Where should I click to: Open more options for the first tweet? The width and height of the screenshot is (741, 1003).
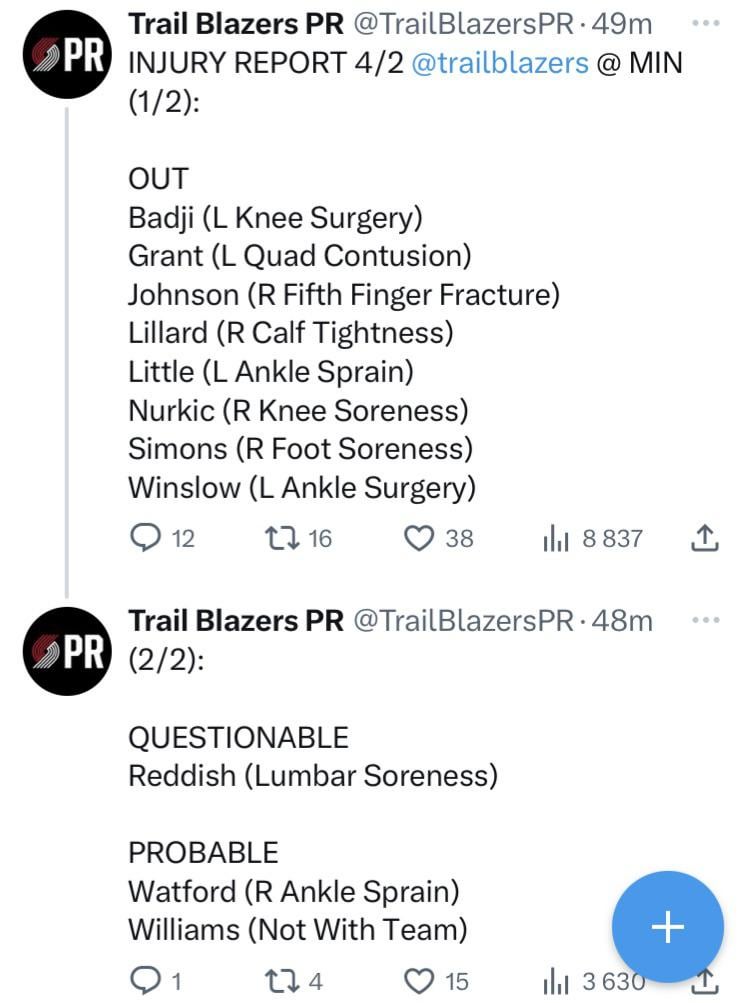point(705,22)
